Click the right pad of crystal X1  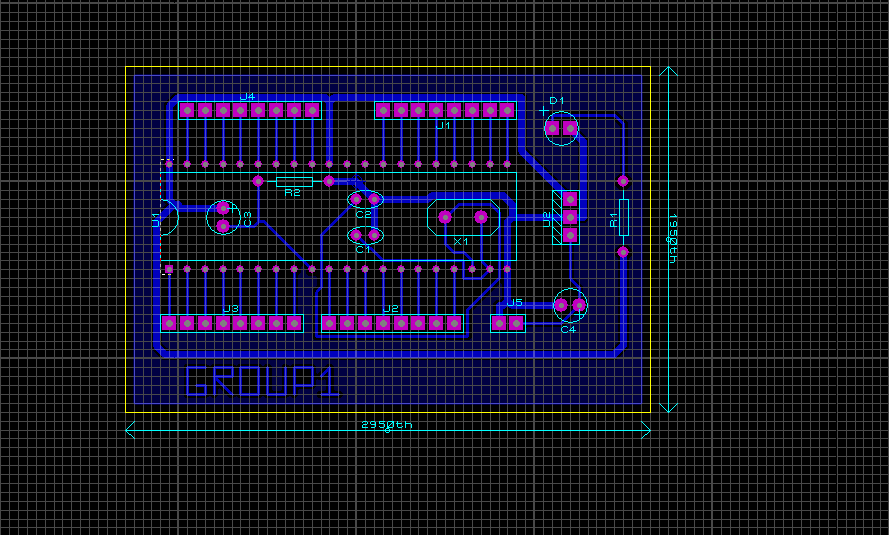(x=481, y=217)
